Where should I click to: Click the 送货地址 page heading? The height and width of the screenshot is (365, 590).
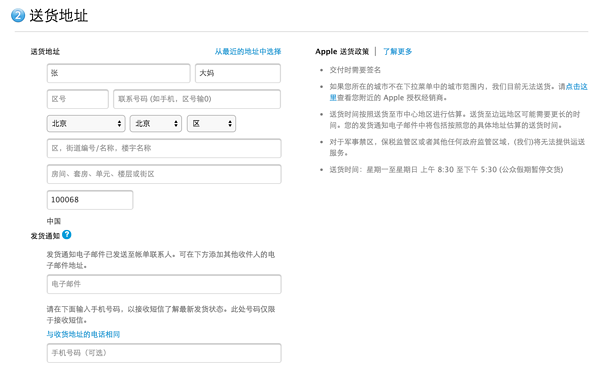pos(58,16)
